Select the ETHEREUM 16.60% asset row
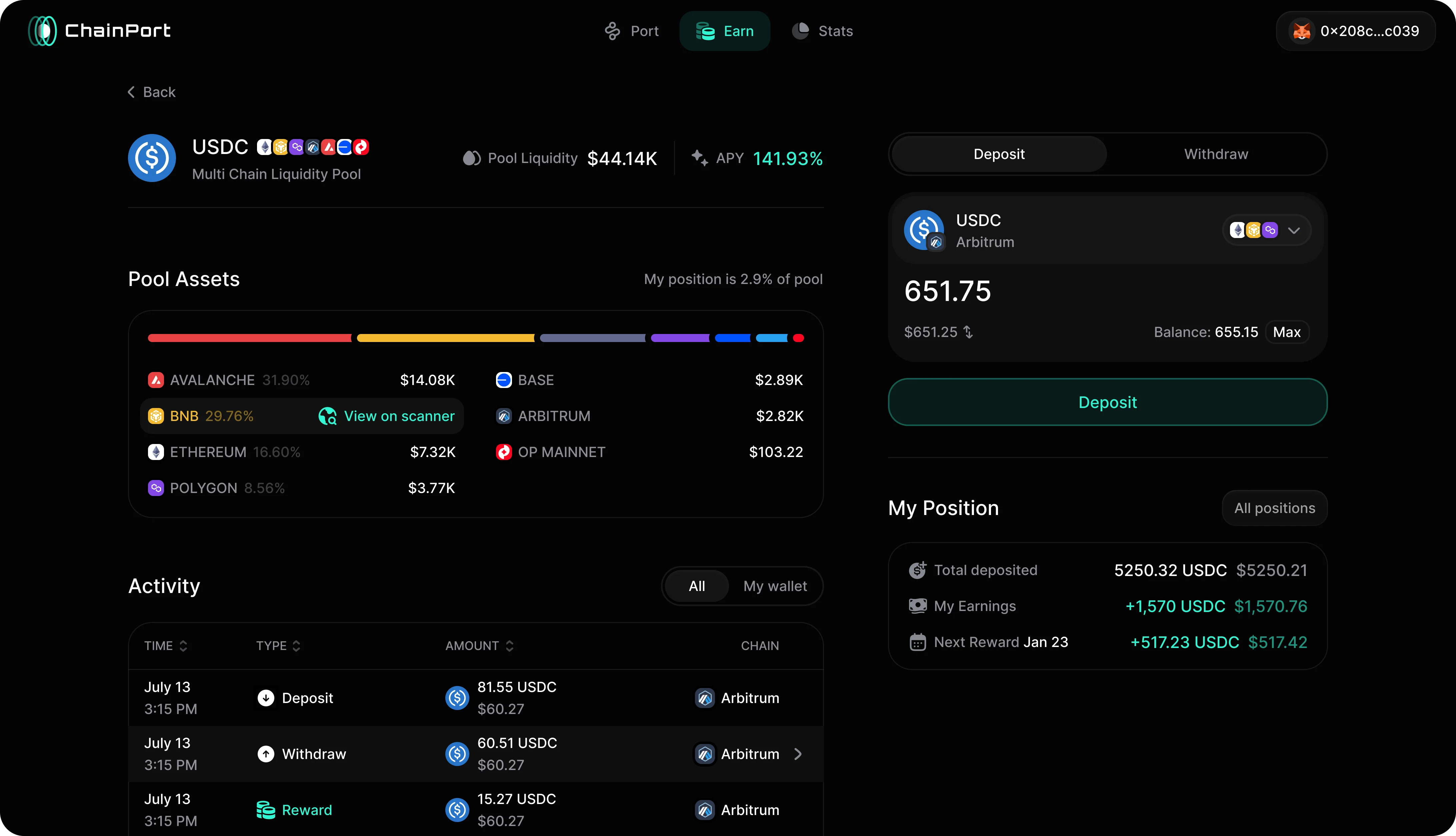The width and height of the screenshot is (1456, 836). (301, 452)
